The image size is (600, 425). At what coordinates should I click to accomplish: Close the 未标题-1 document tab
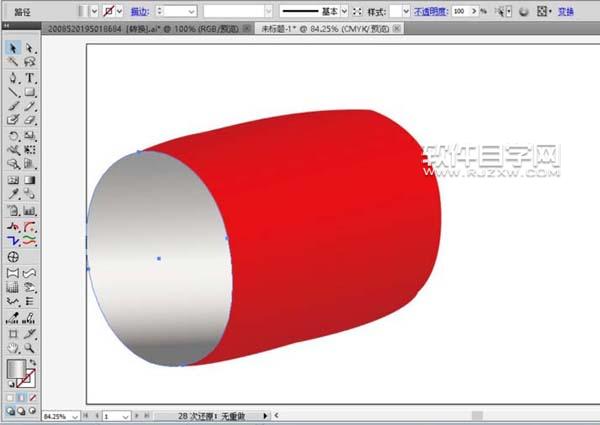tap(397, 28)
